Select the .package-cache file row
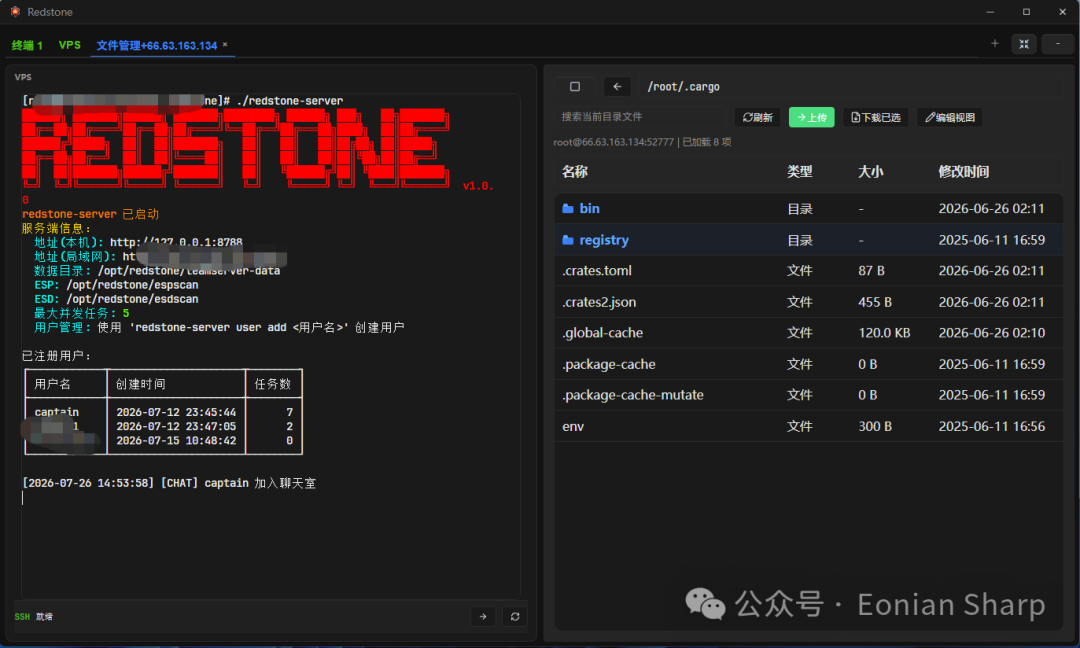1080x648 pixels. tap(809, 364)
